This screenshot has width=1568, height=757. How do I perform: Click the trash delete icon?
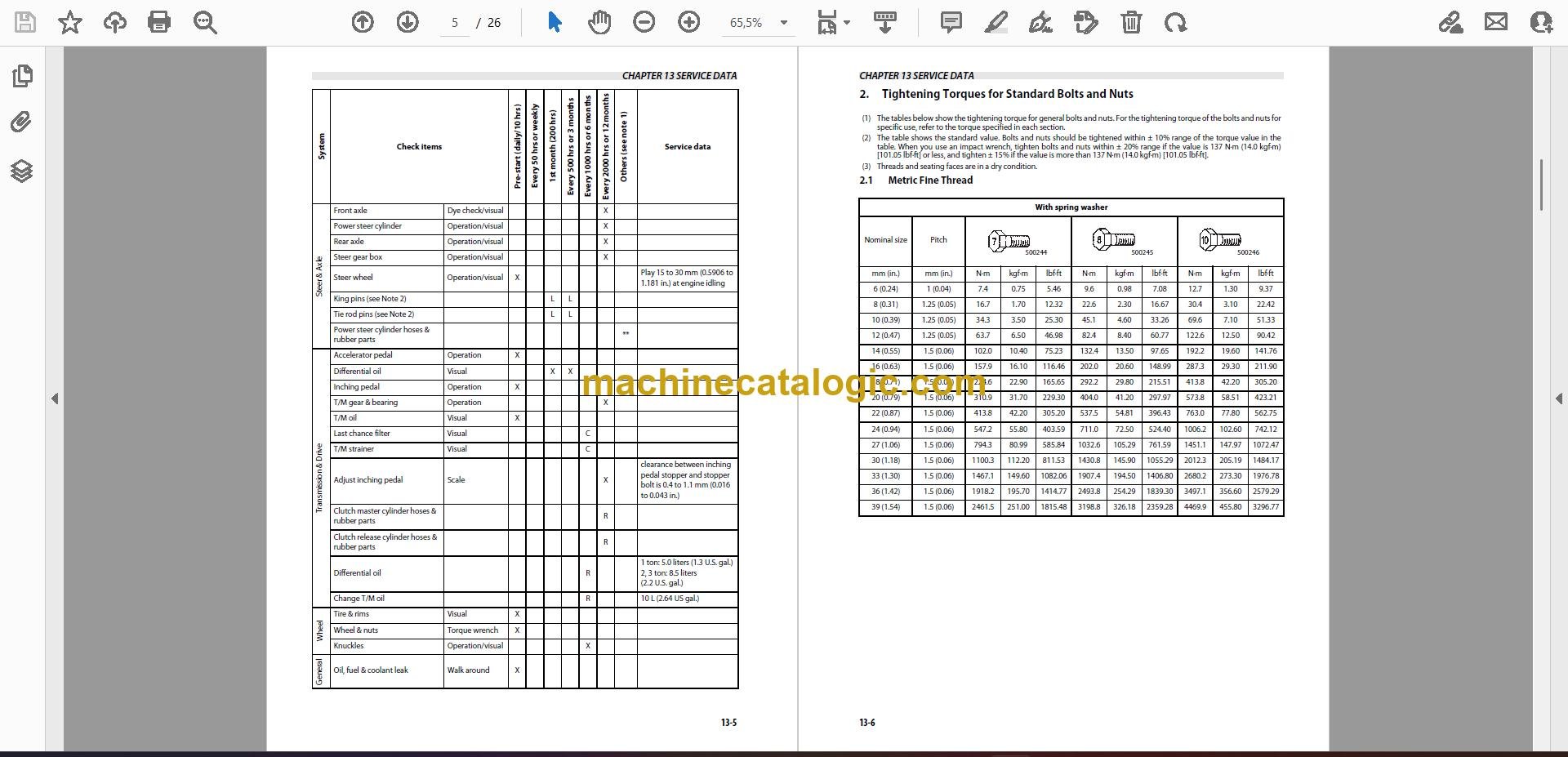[1131, 22]
